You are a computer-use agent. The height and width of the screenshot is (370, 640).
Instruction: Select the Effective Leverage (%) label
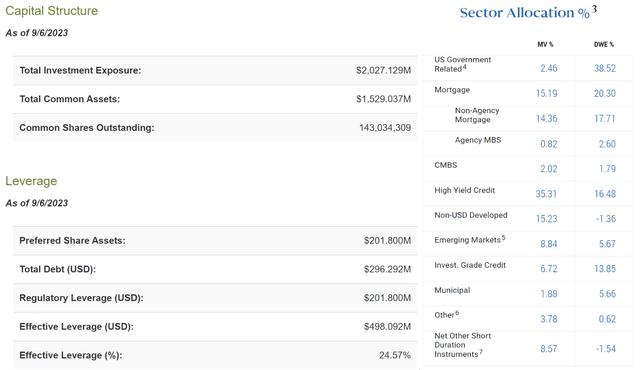point(71,355)
